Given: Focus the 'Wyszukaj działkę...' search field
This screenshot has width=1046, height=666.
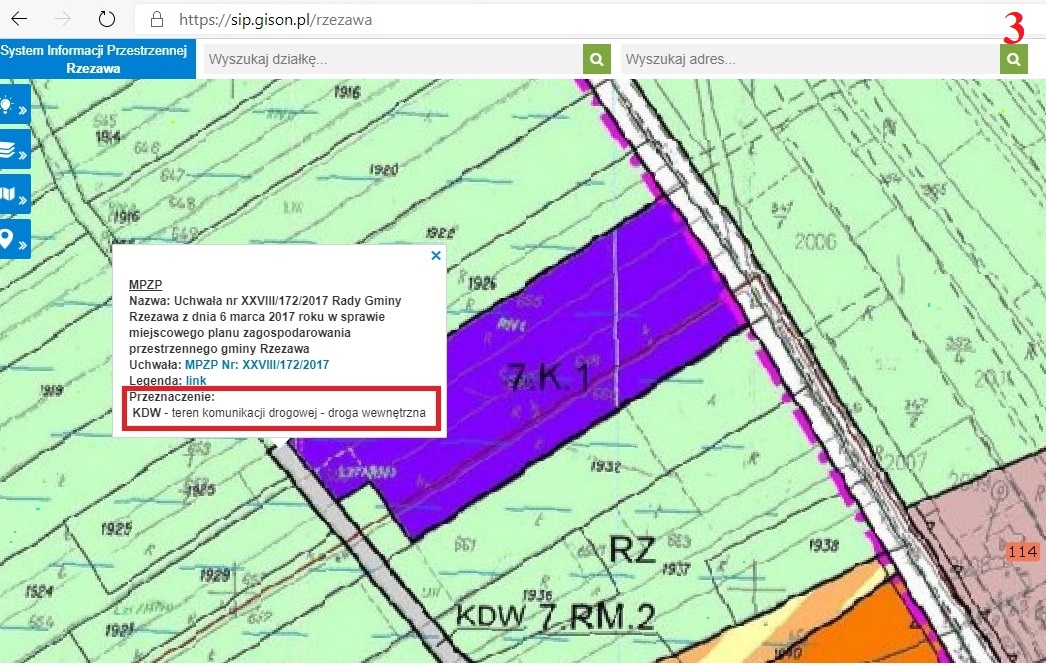Looking at the screenshot, I should coord(393,59).
